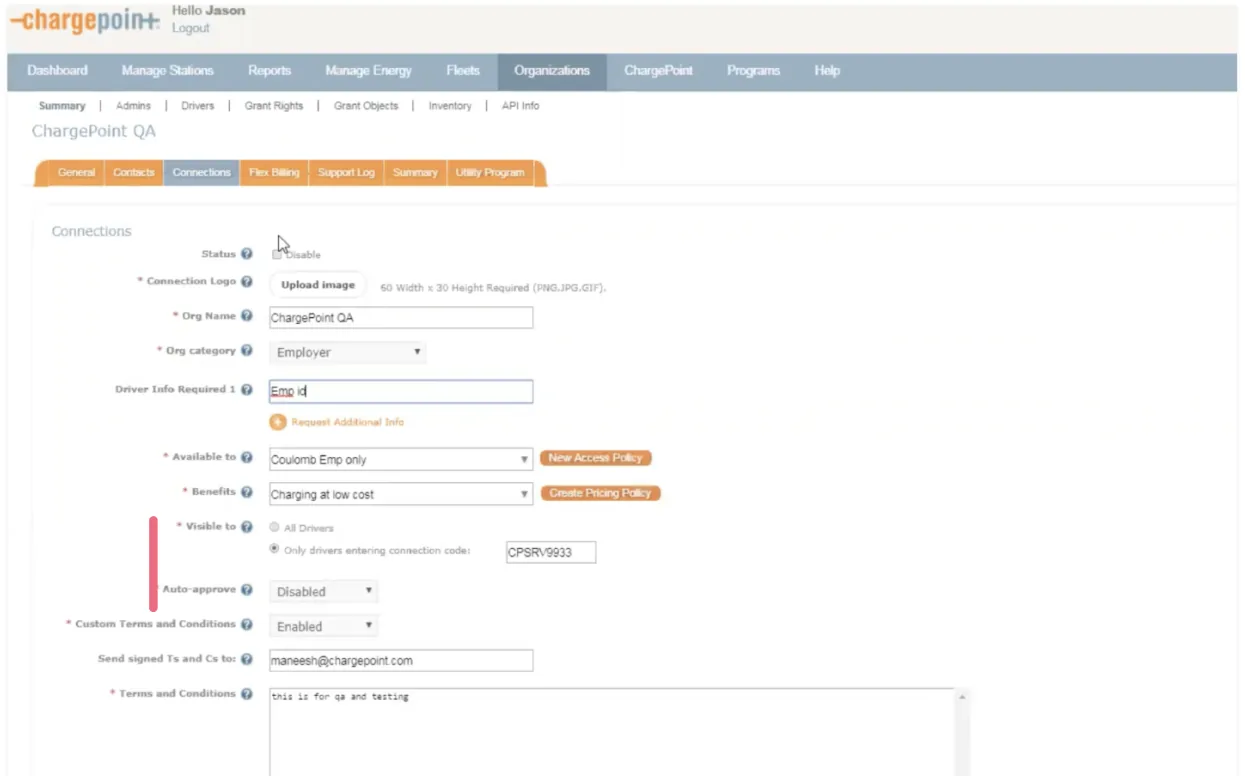Go to the Drivers sub-navigation link
Image resolution: width=1245 pixels, height=776 pixels.
(x=197, y=106)
